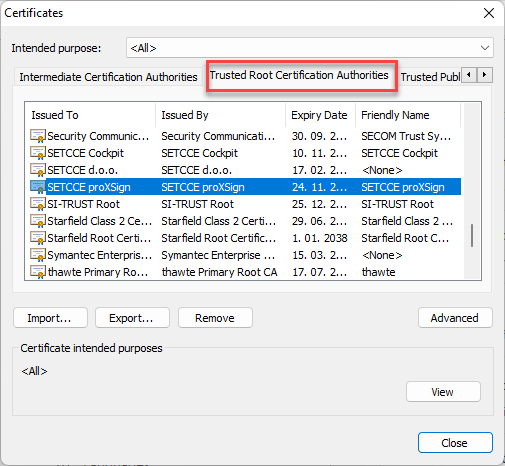Image resolution: width=505 pixels, height=466 pixels.
Task: View the selected certificate details
Action: coord(443,392)
